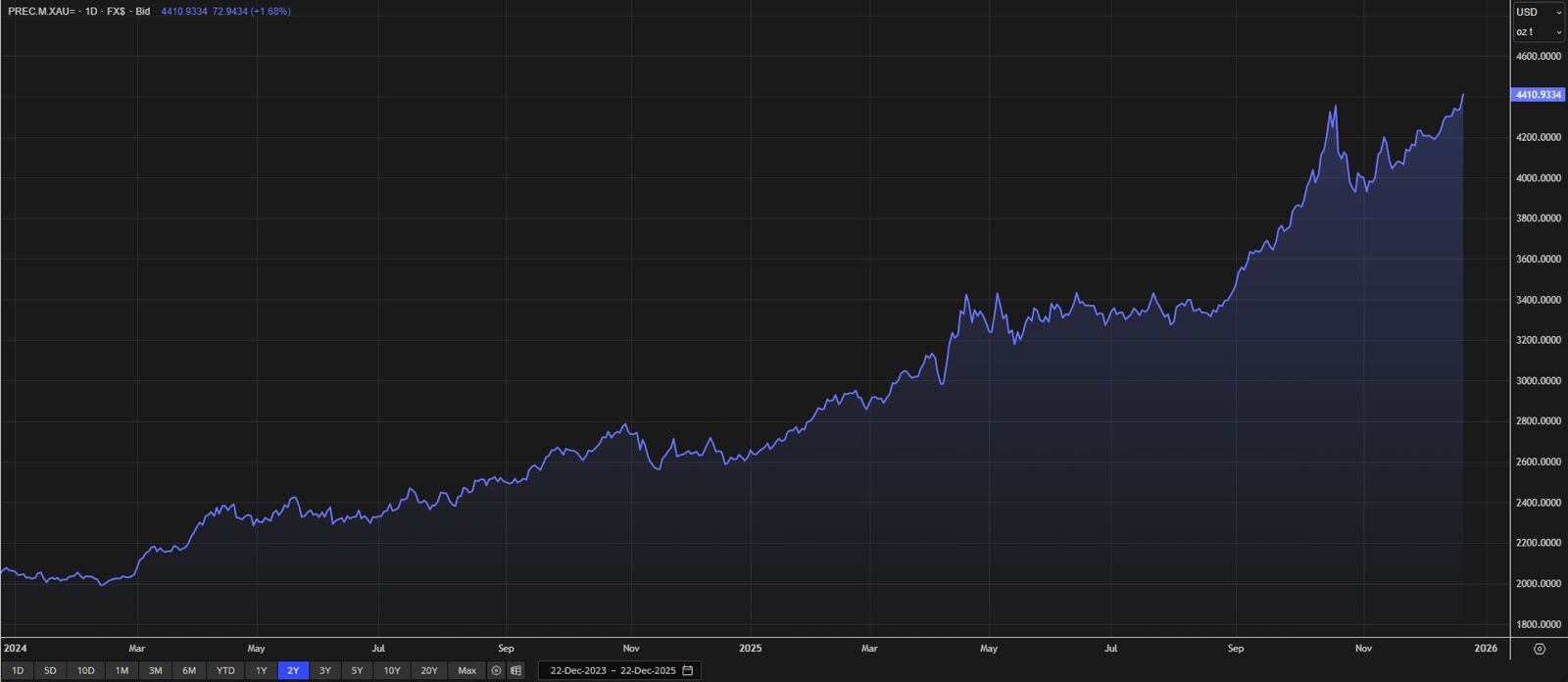Select the currently active 2Y range
Image resolution: width=1568 pixels, height=682 pixels.
click(x=293, y=671)
